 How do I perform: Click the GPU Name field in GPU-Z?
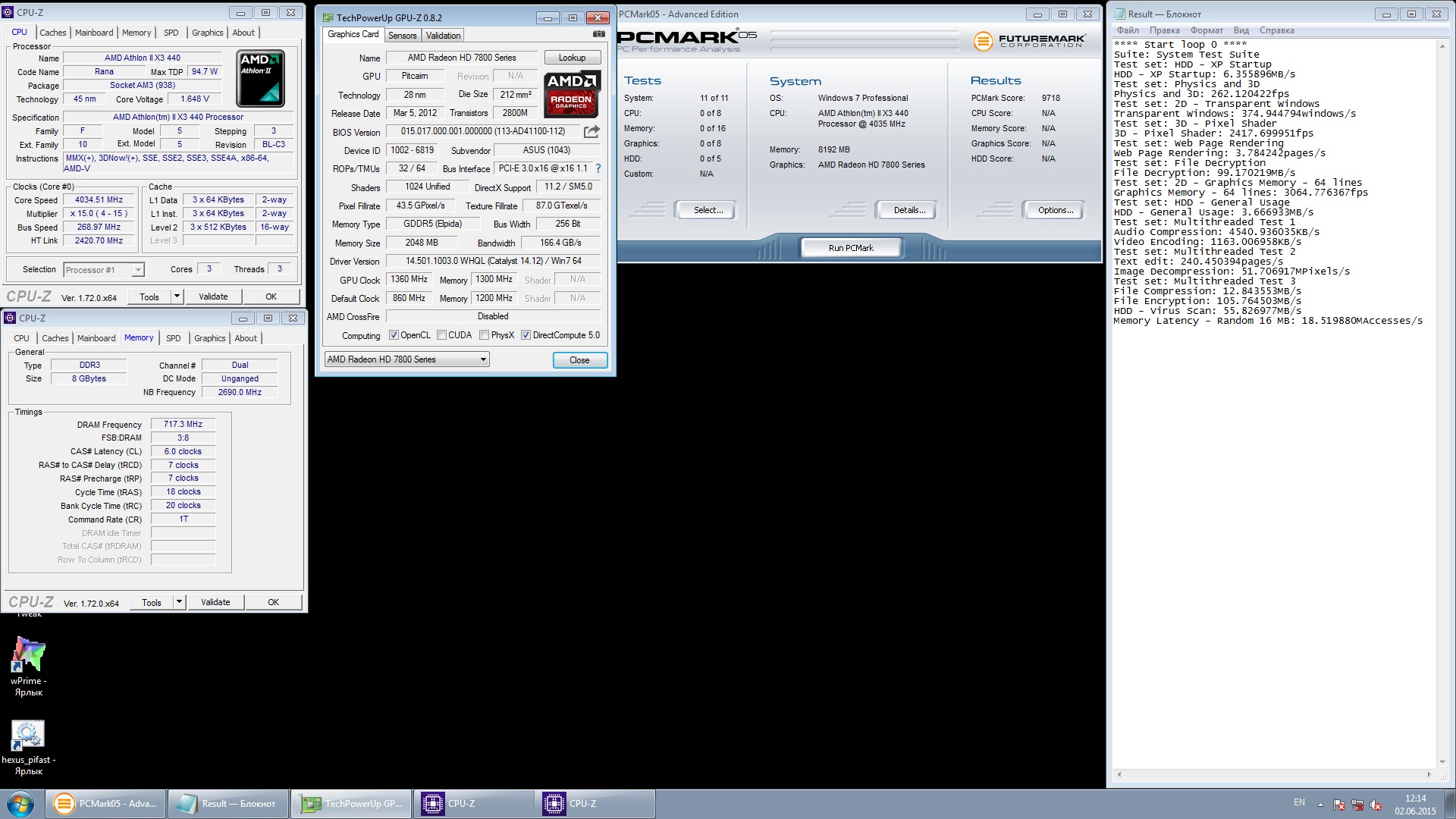click(462, 58)
